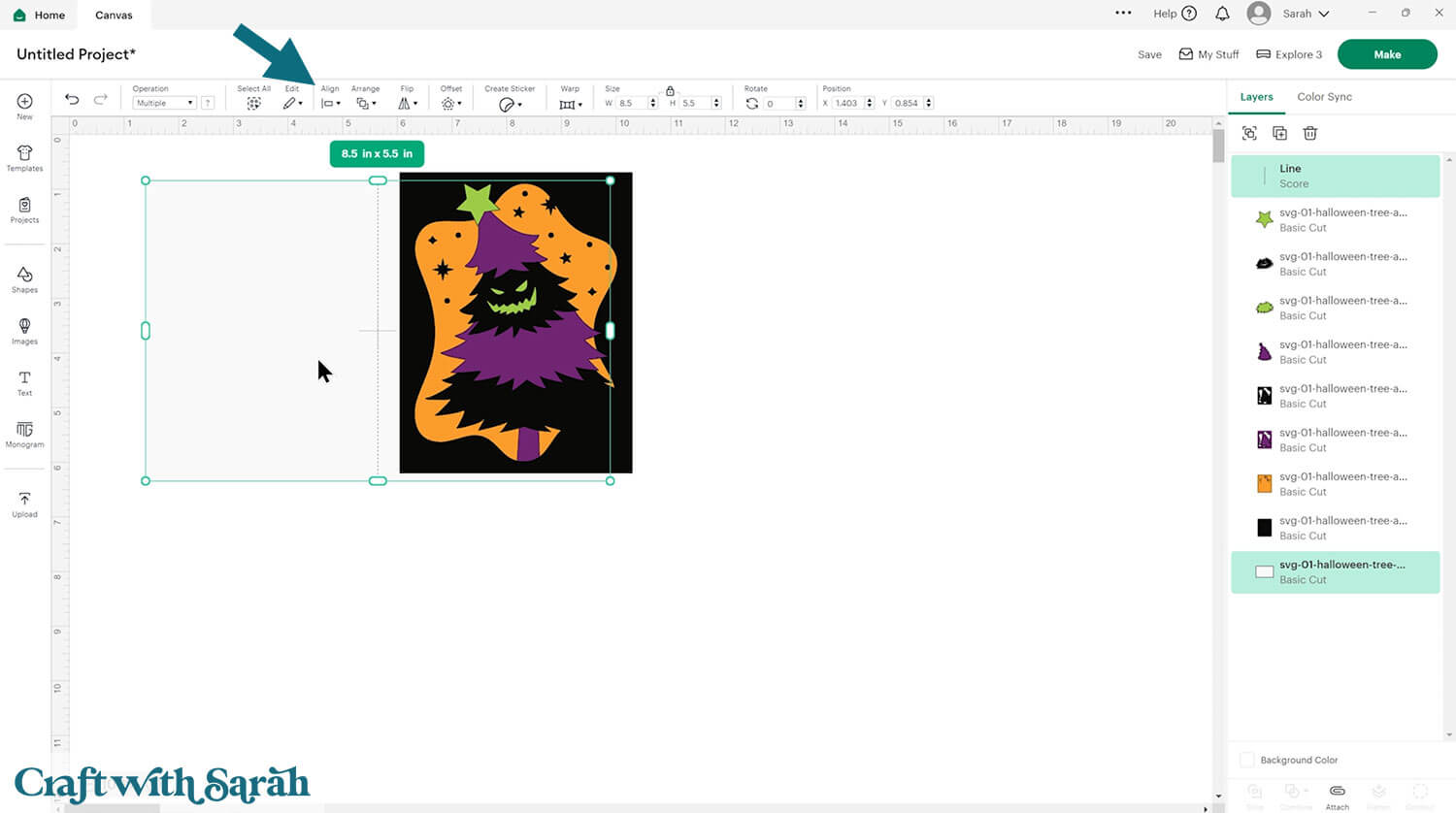Save the Untitled Project
This screenshot has width=1456, height=813.
click(x=1149, y=54)
